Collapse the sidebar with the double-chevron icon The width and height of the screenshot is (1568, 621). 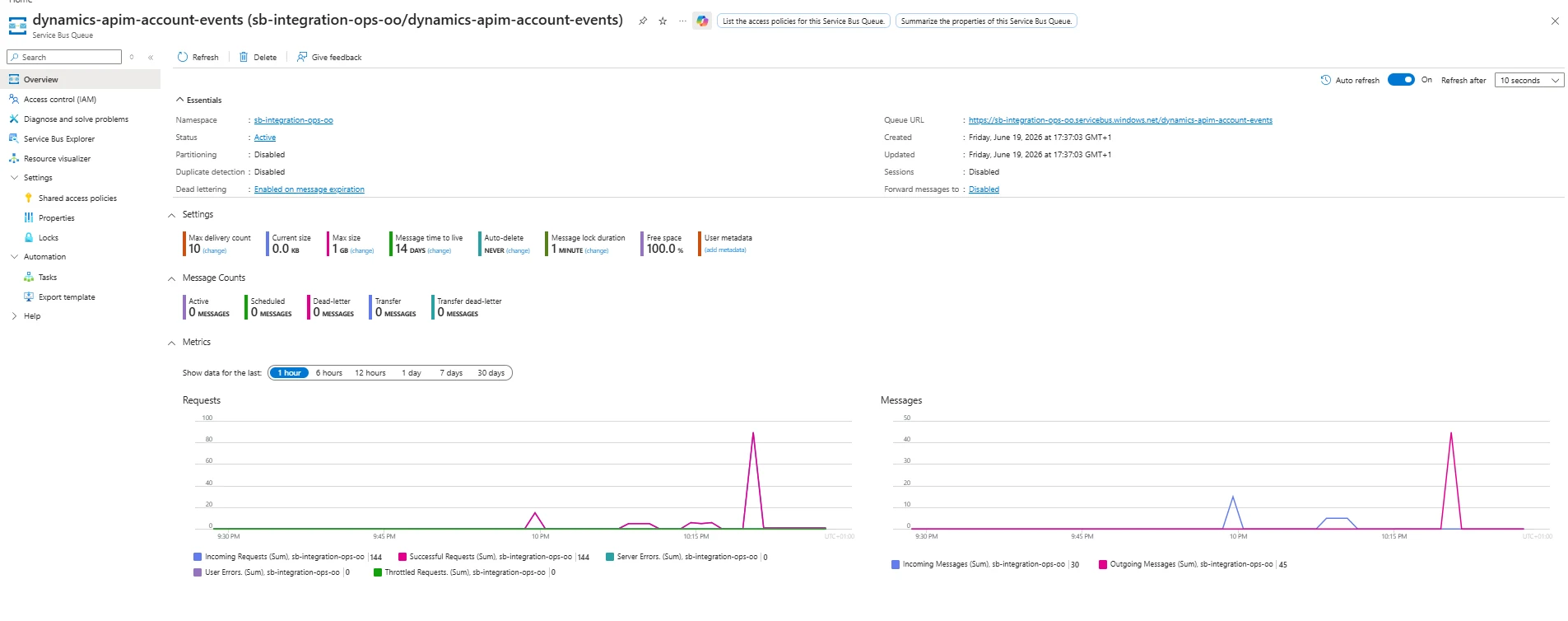point(151,58)
